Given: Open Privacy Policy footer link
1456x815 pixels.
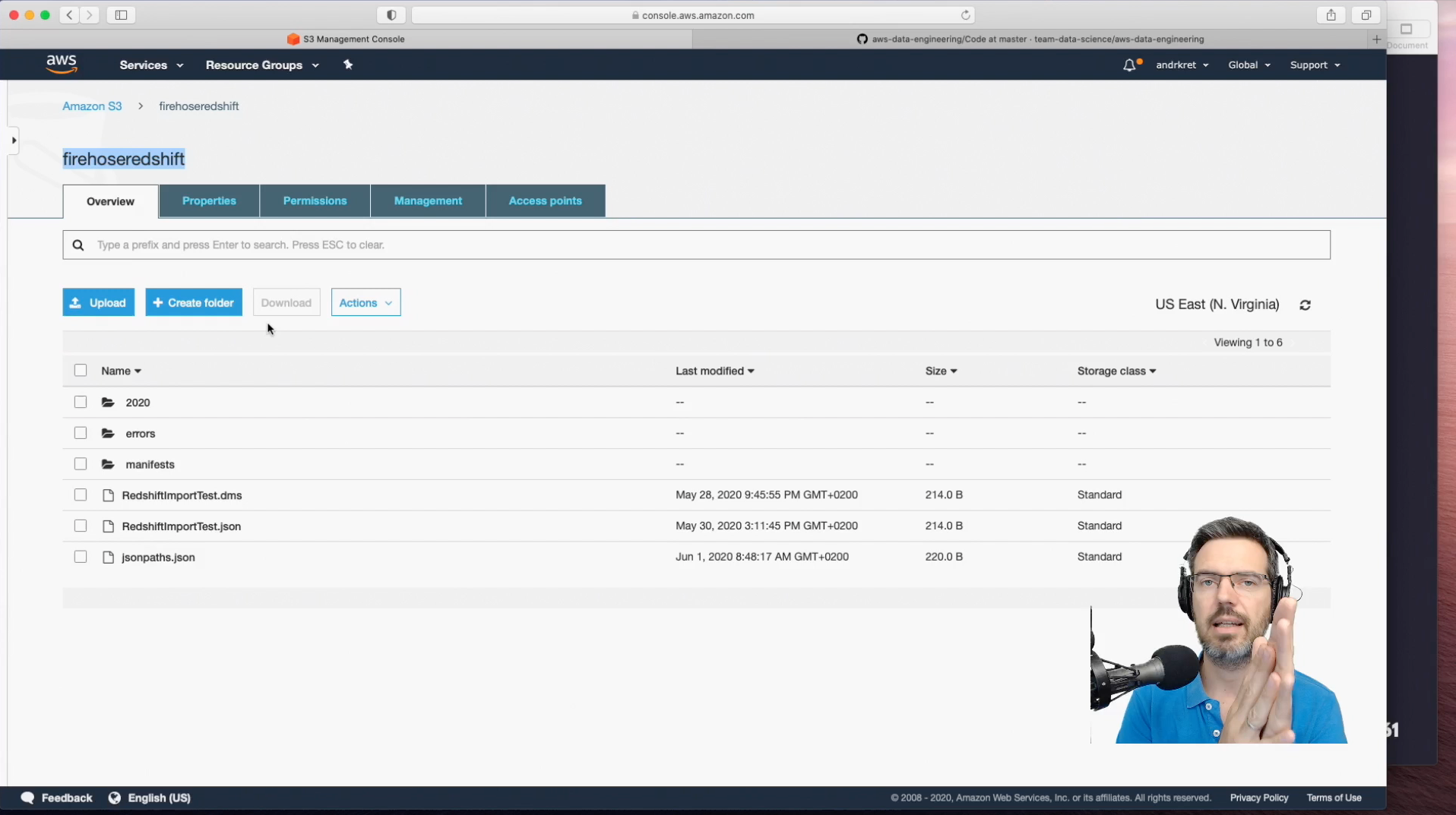Looking at the screenshot, I should tap(1259, 798).
